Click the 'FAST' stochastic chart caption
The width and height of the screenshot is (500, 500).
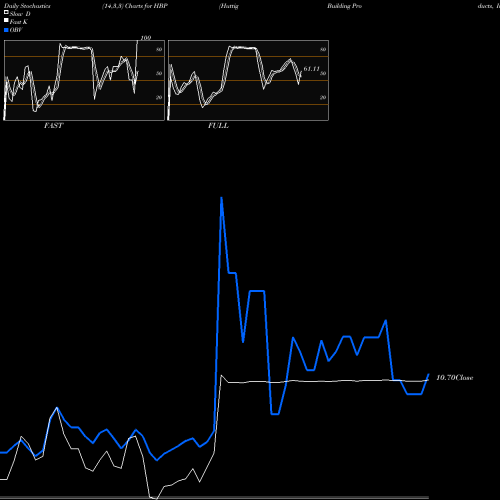(x=54, y=126)
